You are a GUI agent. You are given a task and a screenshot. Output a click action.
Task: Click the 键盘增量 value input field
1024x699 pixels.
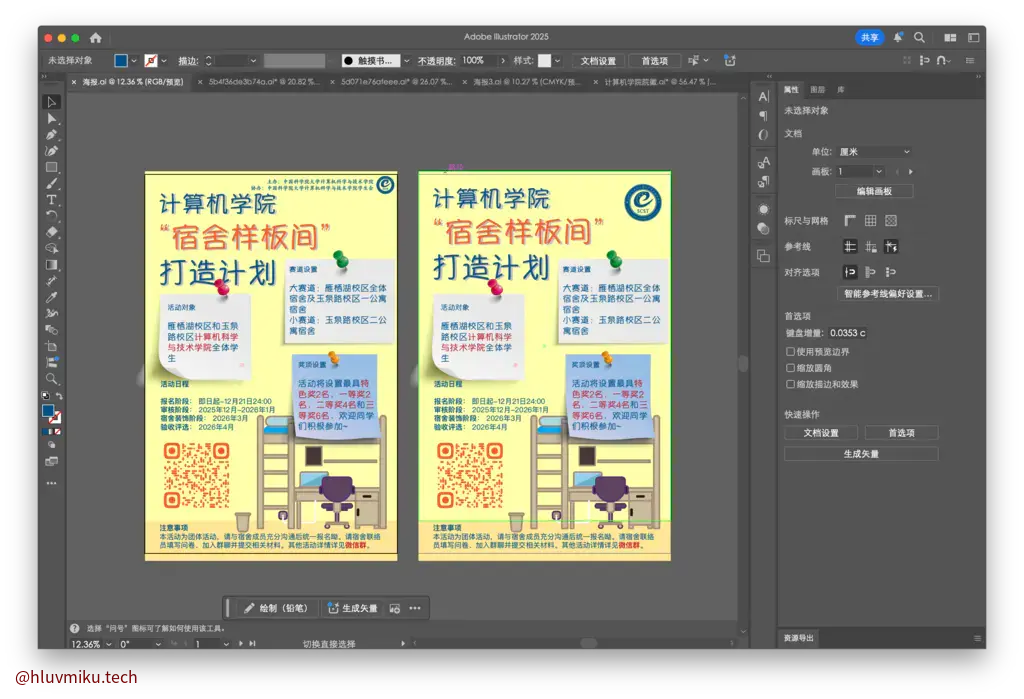point(850,333)
